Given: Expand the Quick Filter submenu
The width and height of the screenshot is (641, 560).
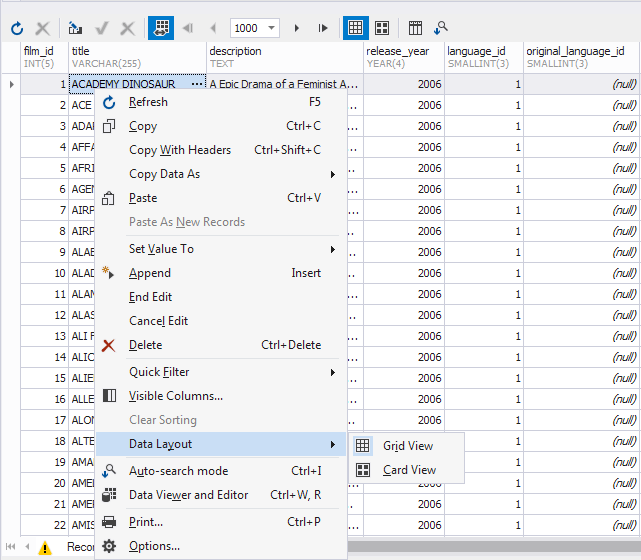Looking at the screenshot, I should pos(221,372).
